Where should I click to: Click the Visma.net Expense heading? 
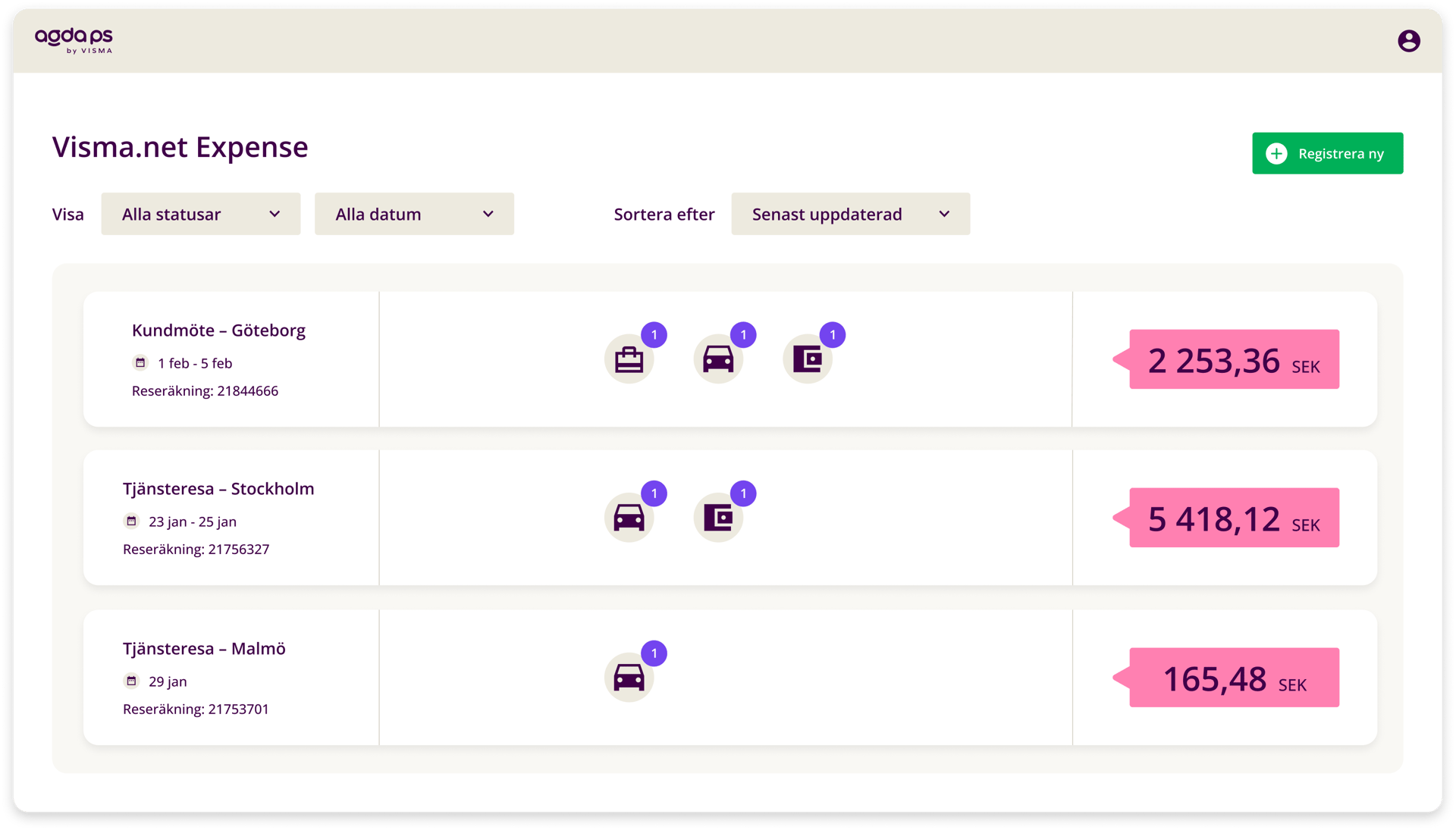180,147
